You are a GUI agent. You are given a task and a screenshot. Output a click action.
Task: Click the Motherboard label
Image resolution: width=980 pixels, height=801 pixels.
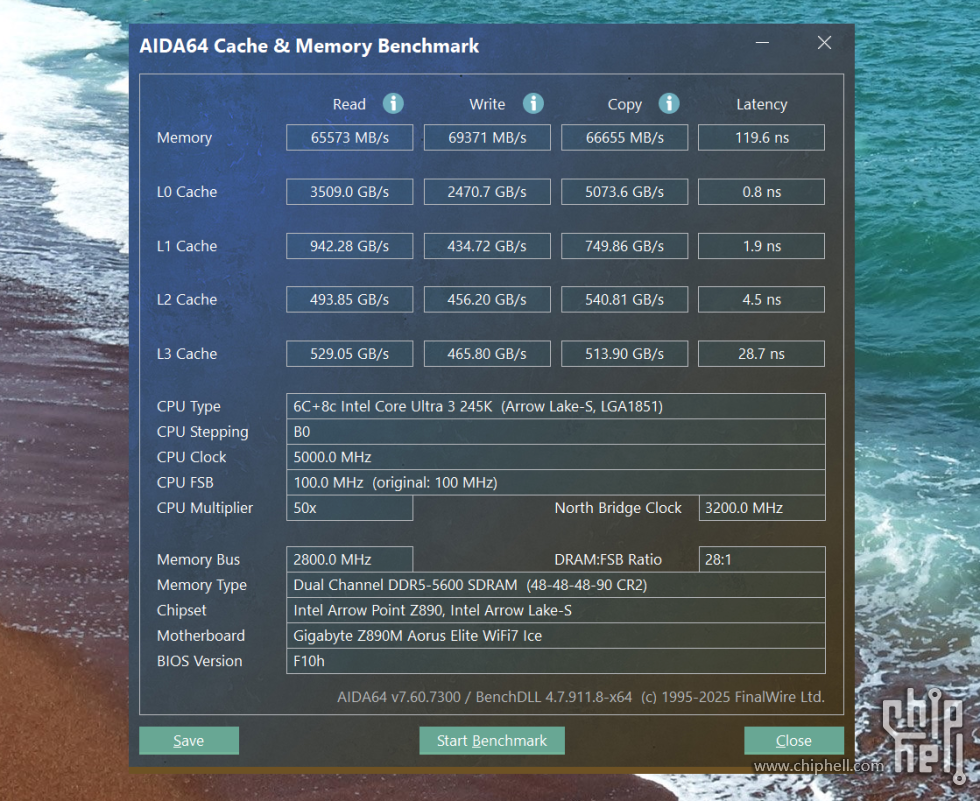point(201,635)
